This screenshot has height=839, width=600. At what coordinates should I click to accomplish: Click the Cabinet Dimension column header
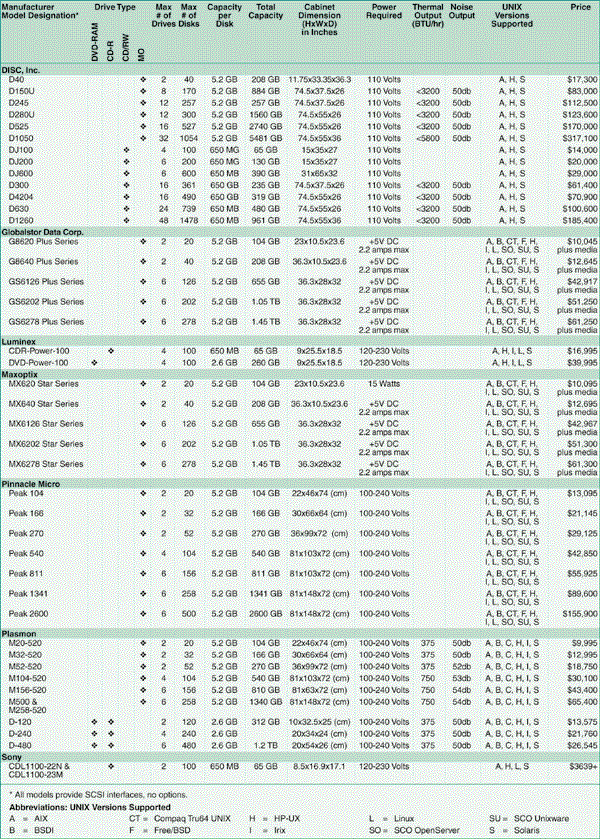(319, 20)
